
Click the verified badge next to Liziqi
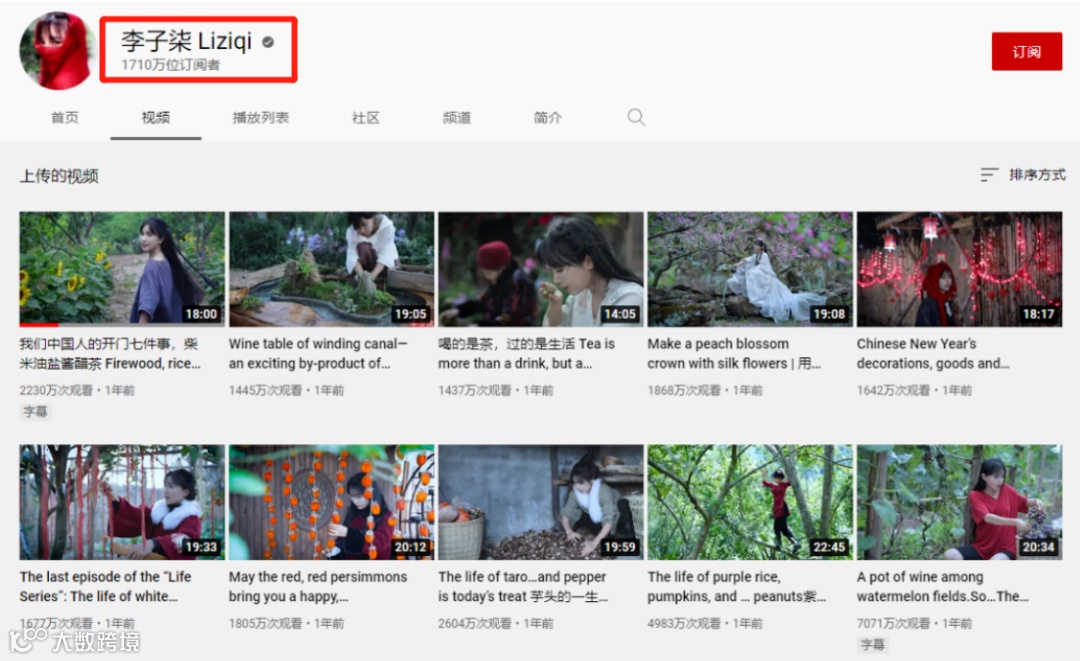coord(268,42)
